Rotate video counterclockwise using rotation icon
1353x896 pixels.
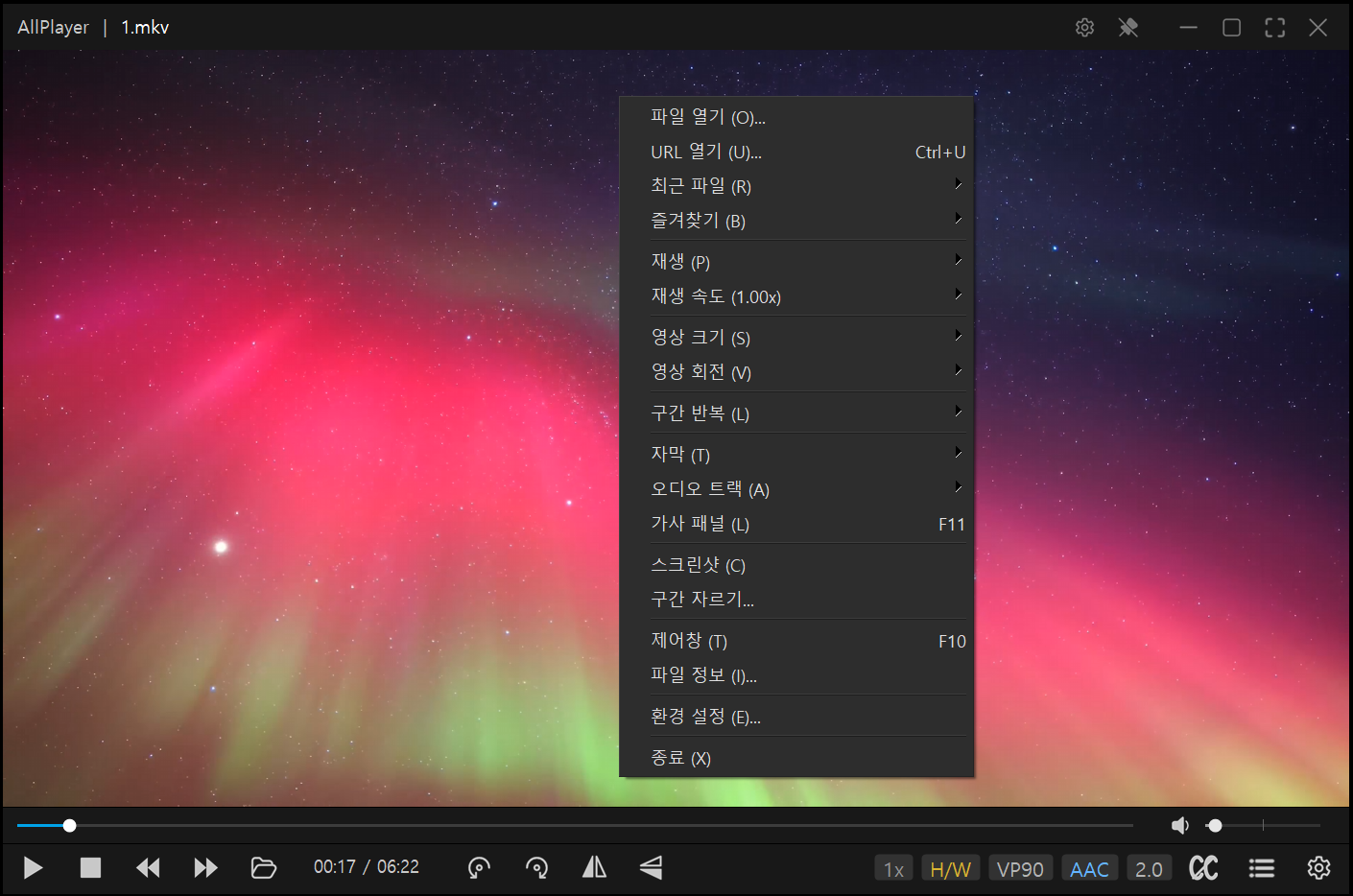click(x=479, y=868)
